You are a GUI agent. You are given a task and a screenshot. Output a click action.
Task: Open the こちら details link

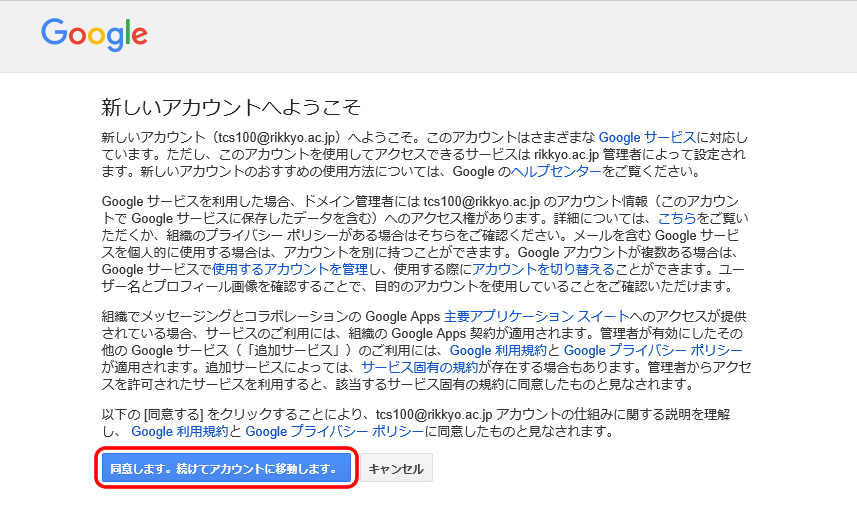tap(677, 218)
